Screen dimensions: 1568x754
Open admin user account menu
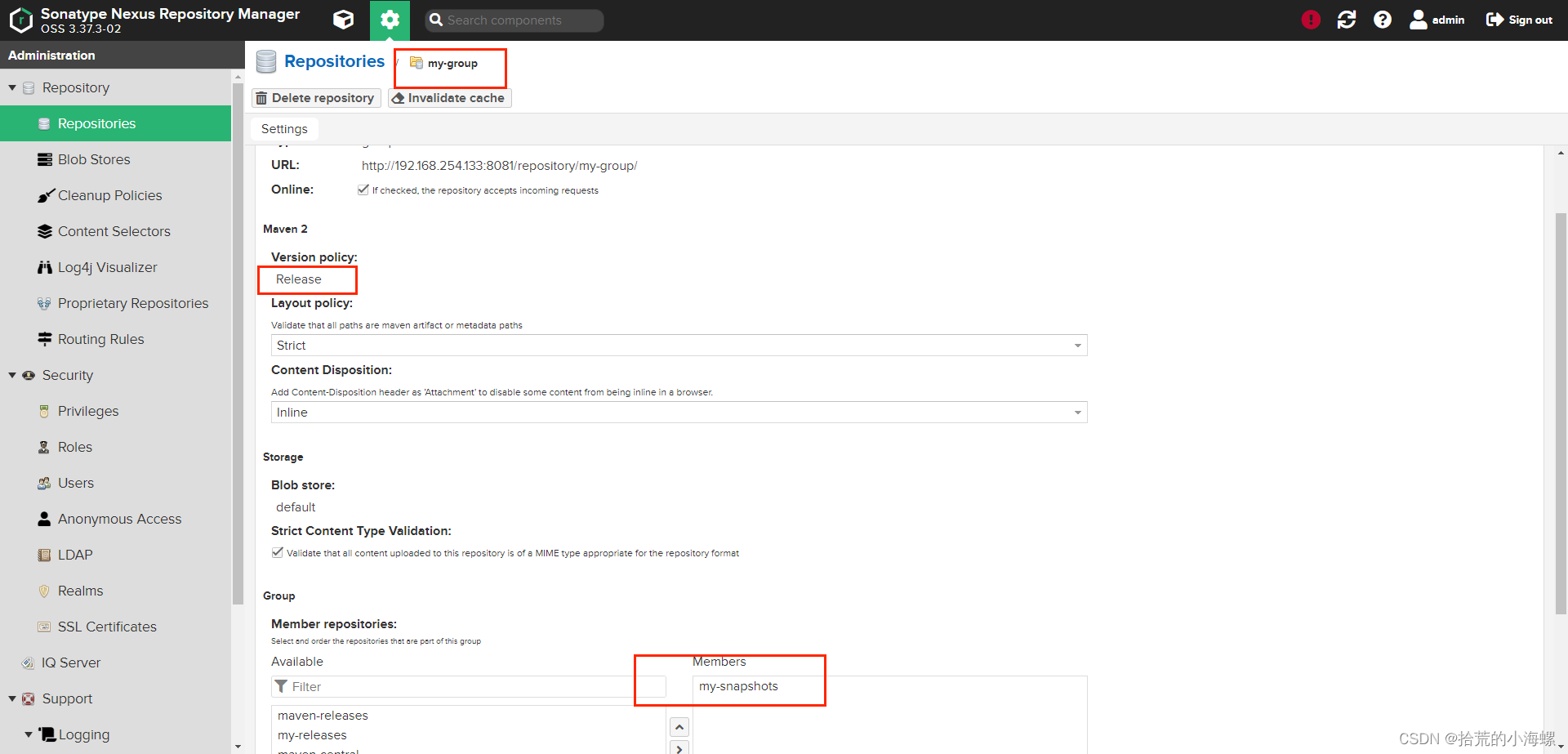[x=1437, y=20]
